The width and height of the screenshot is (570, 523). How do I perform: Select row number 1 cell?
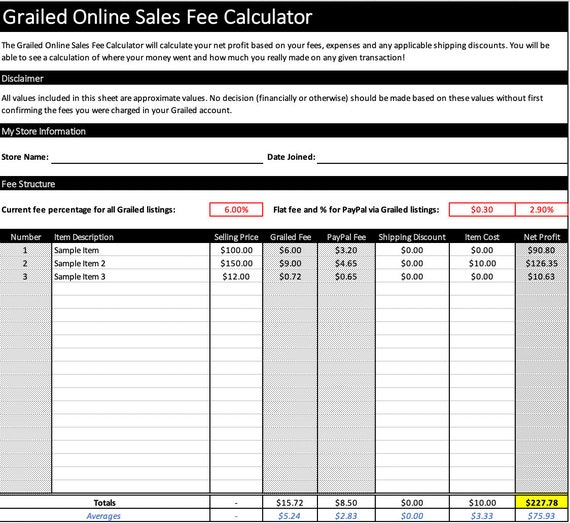point(25,250)
